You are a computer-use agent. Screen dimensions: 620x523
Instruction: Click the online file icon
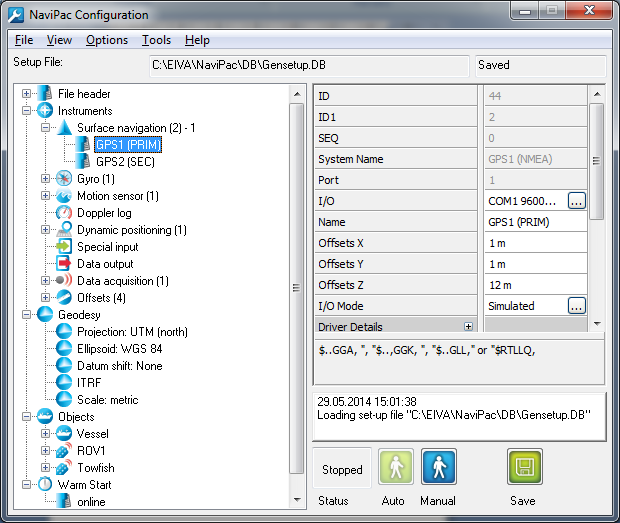(64, 502)
